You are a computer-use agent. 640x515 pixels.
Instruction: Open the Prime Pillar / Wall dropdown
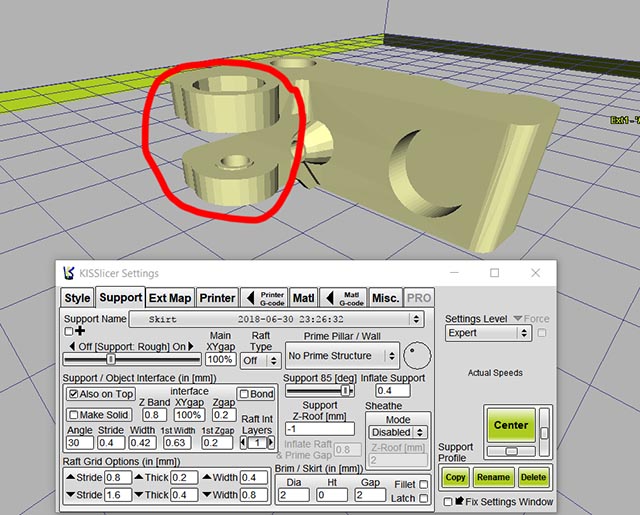[342, 355]
